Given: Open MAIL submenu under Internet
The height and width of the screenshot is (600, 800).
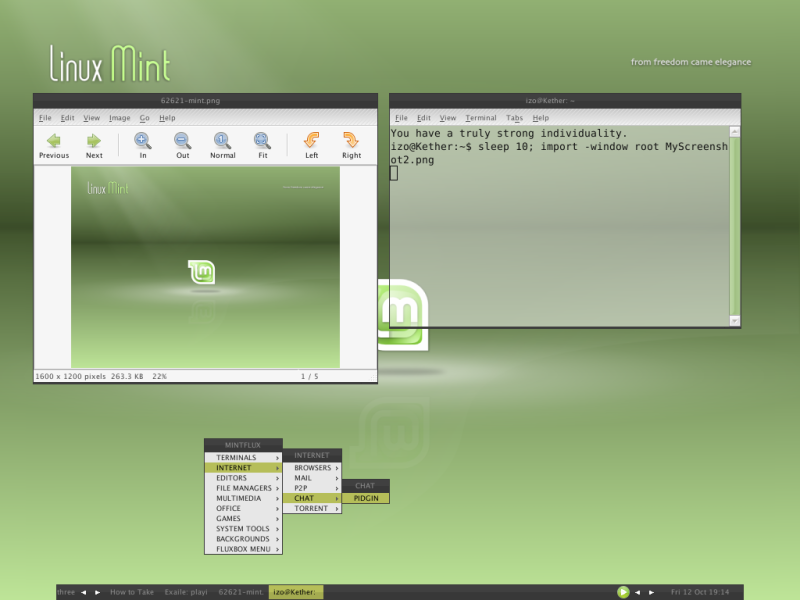Looking at the screenshot, I should [x=312, y=478].
